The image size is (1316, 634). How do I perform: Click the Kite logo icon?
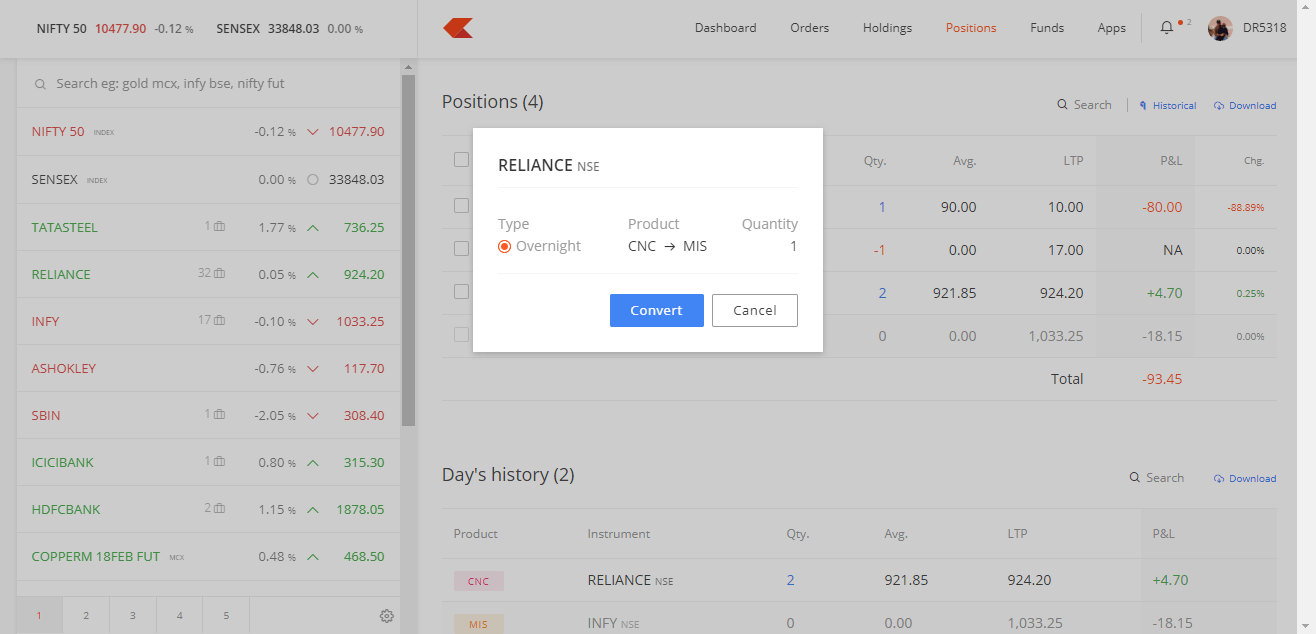458,28
